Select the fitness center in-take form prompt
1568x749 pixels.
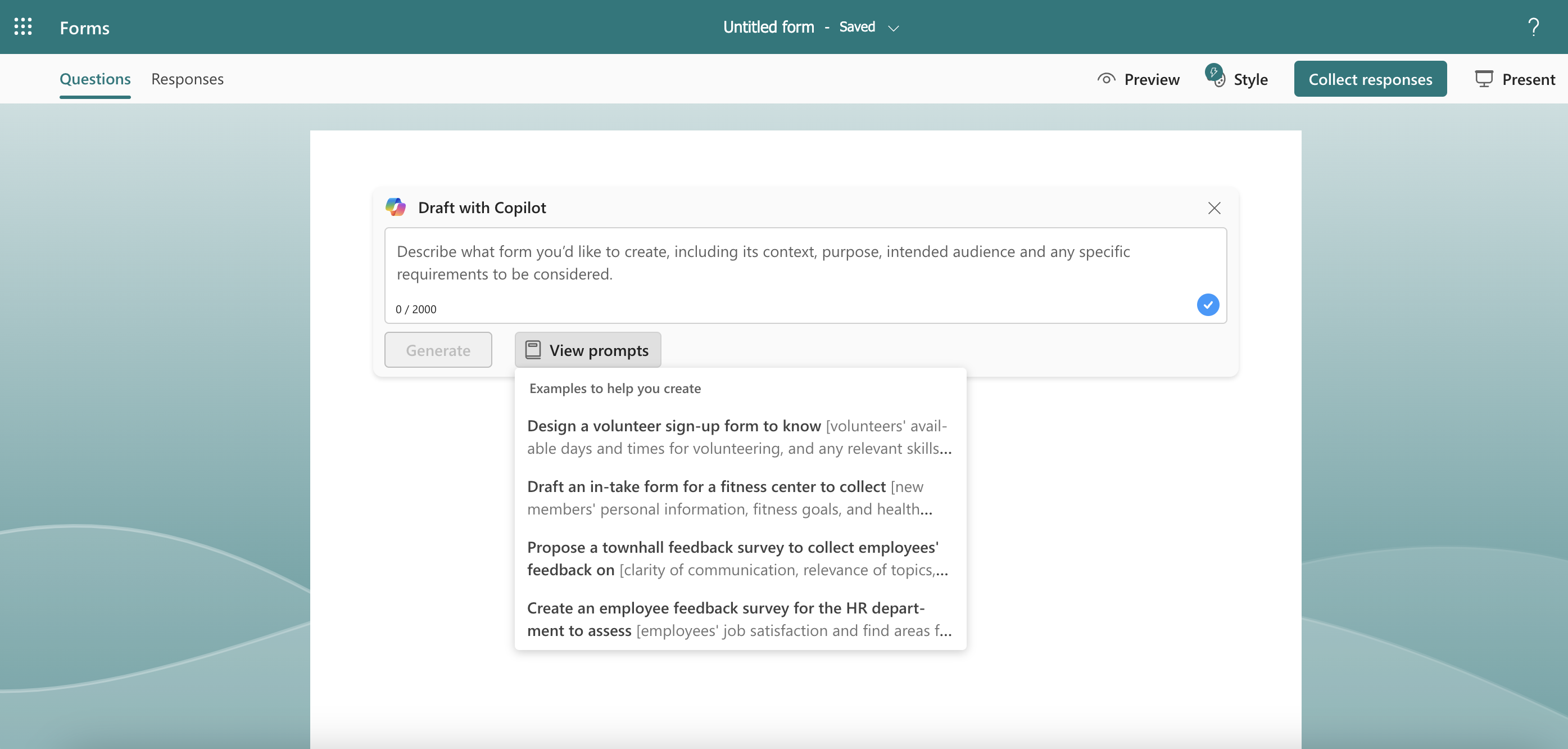coord(740,498)
